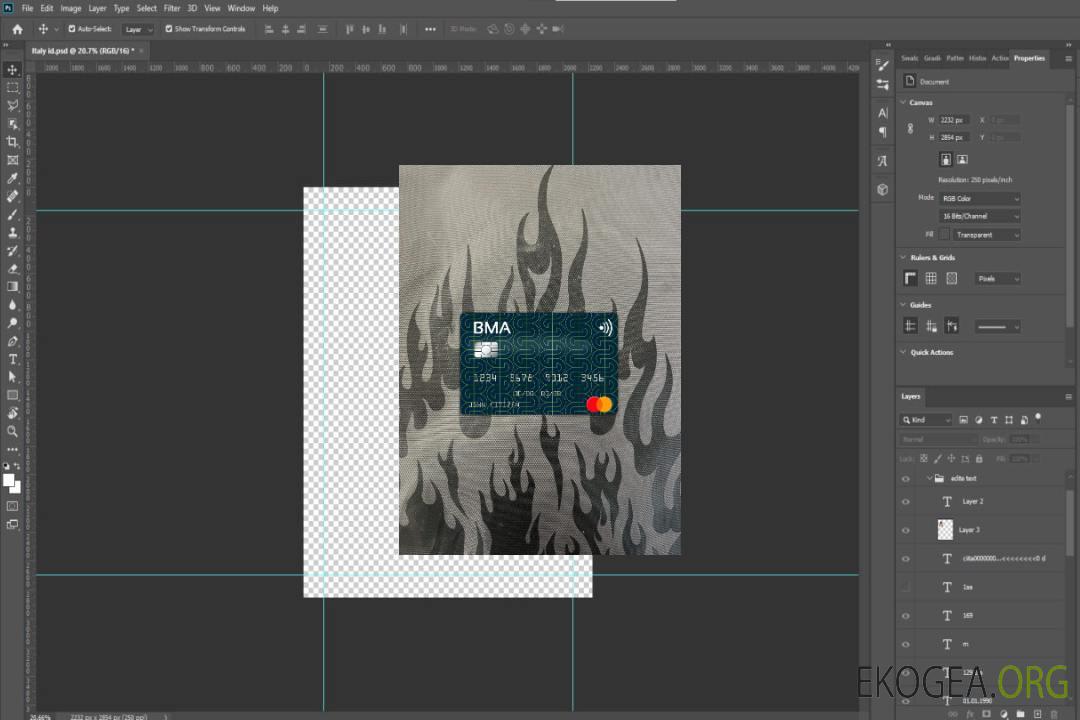Select the Zoom tool in the toolbar
1080x720 pixels.
[13, 431]
